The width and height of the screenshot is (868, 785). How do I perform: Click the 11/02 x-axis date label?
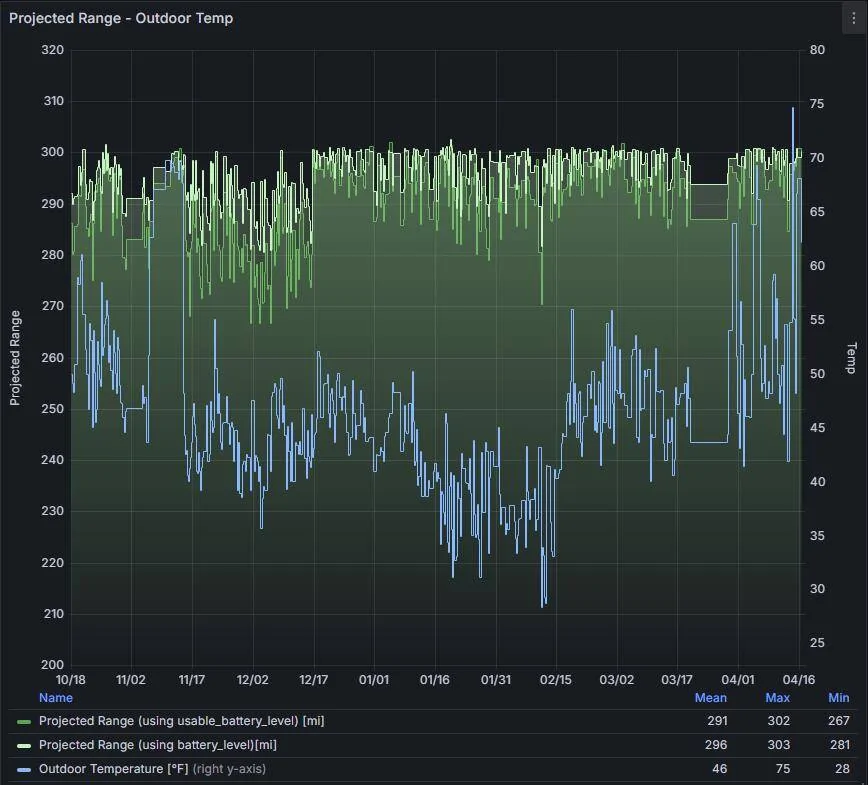pos(131,679)
